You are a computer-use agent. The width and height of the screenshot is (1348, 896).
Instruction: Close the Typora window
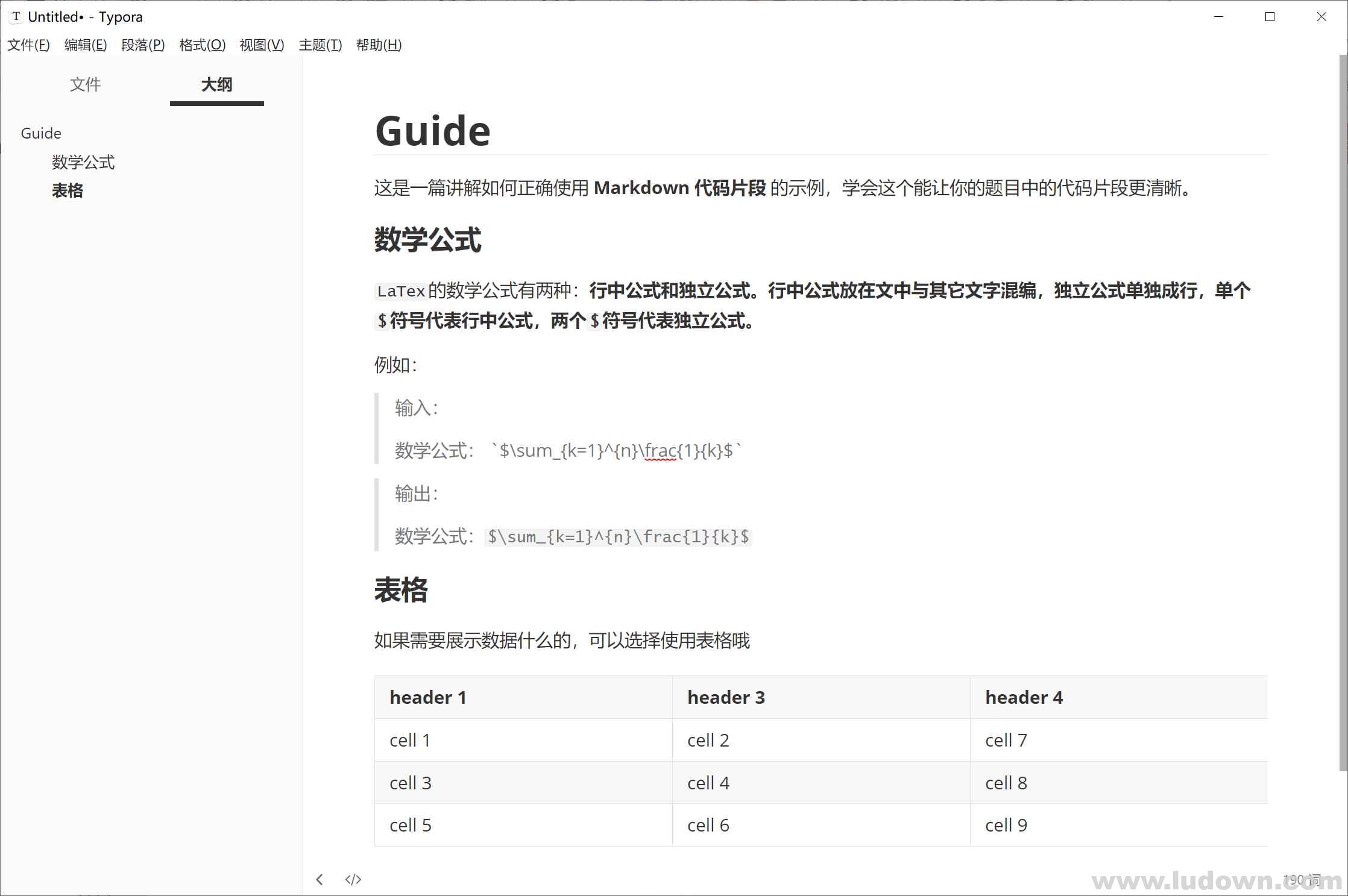point(1321,17)
